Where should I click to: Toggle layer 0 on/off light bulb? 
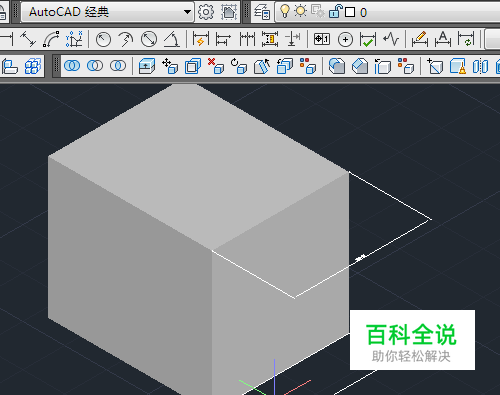[284, 12]
